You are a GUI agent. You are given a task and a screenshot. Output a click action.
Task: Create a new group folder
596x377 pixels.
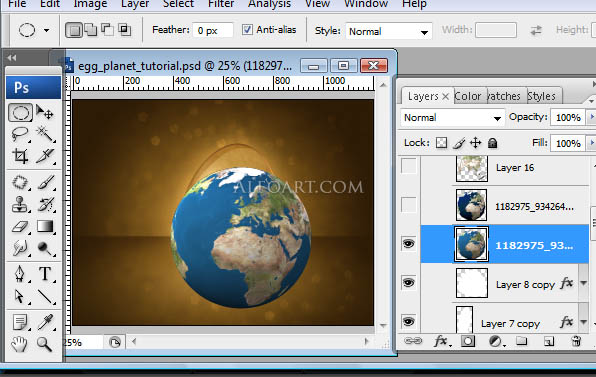pos(522,341)
